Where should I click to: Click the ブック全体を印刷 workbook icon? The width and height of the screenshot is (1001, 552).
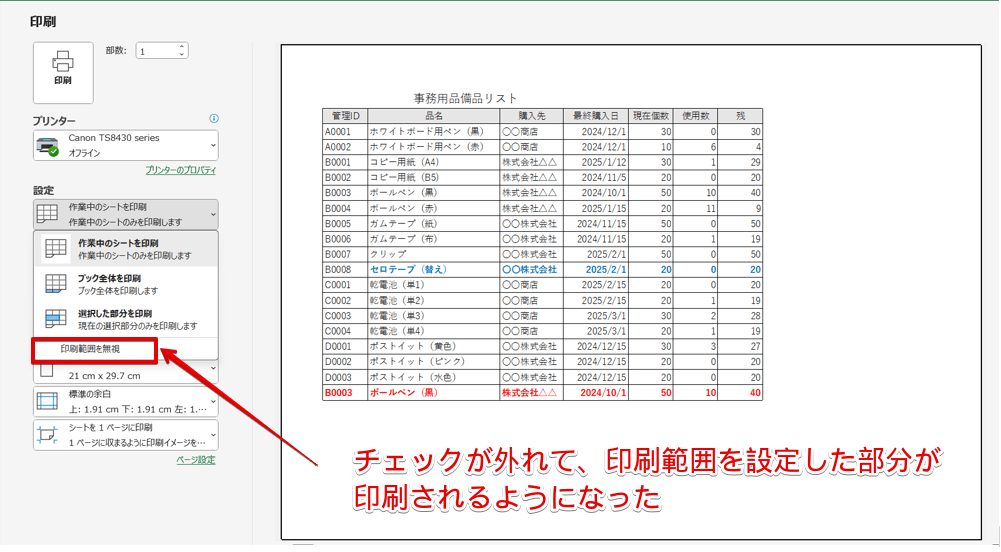tap(56, 283)
